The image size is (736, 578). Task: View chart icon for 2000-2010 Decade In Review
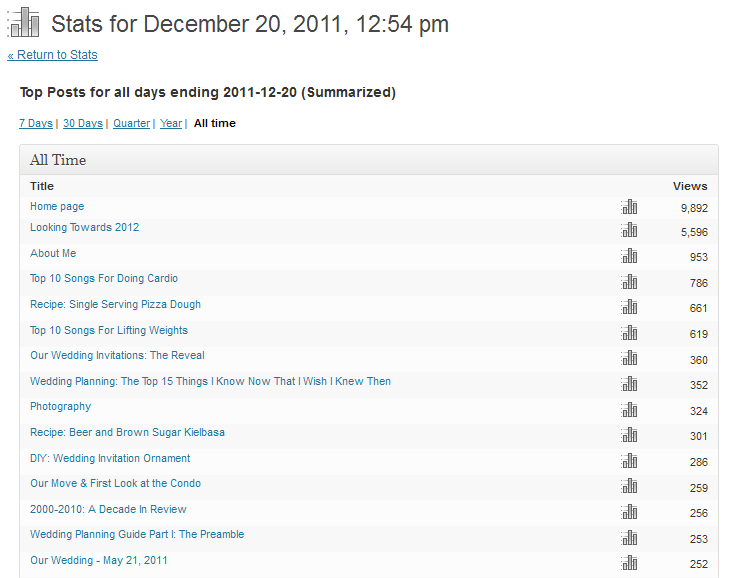tap(629, 512)
